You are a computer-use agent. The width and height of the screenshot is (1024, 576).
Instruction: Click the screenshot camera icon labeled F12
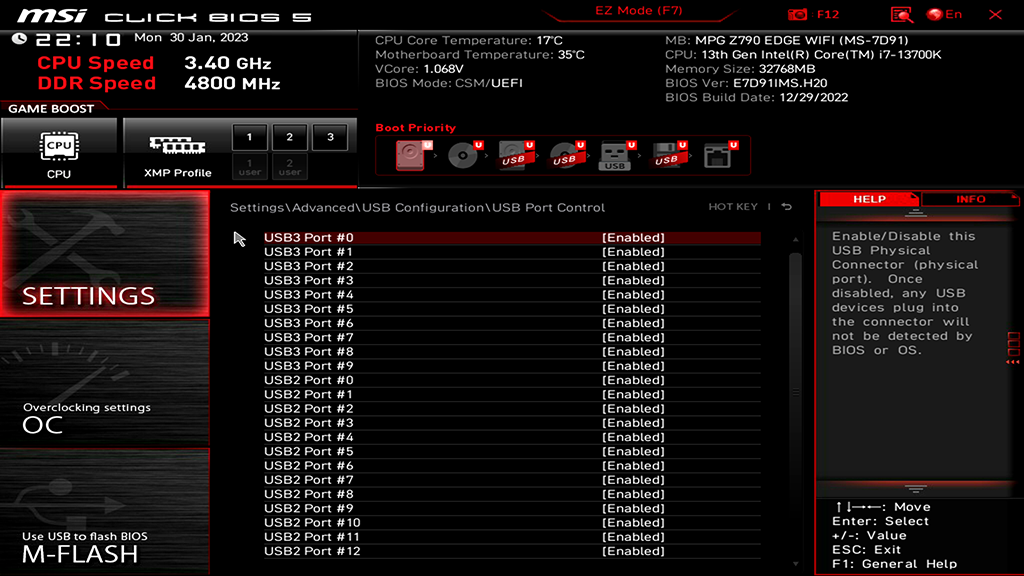click(800, 14)
